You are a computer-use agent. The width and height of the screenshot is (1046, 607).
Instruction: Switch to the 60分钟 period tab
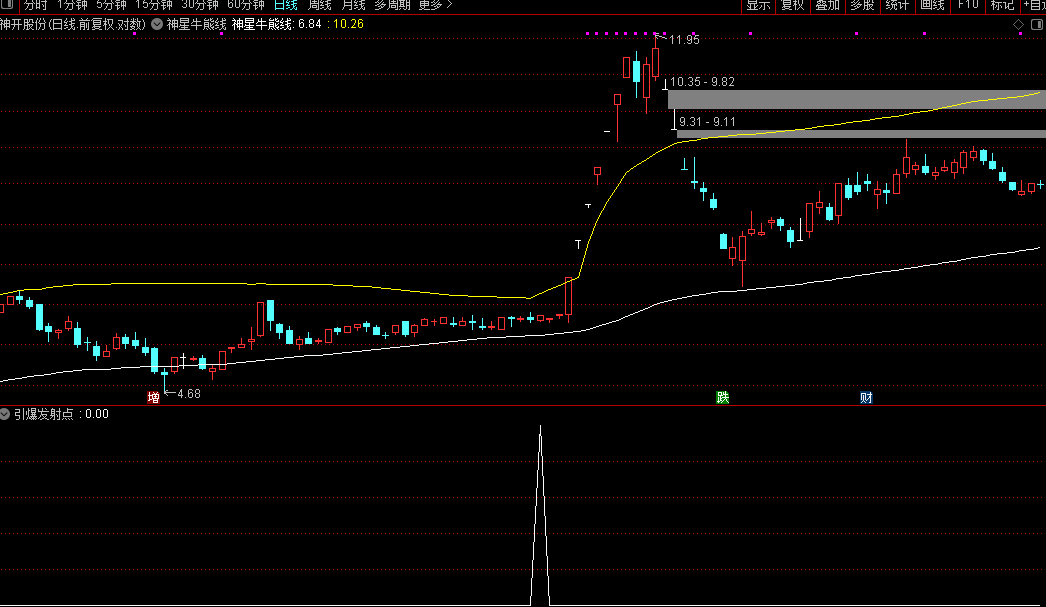(x=246, y=5)
